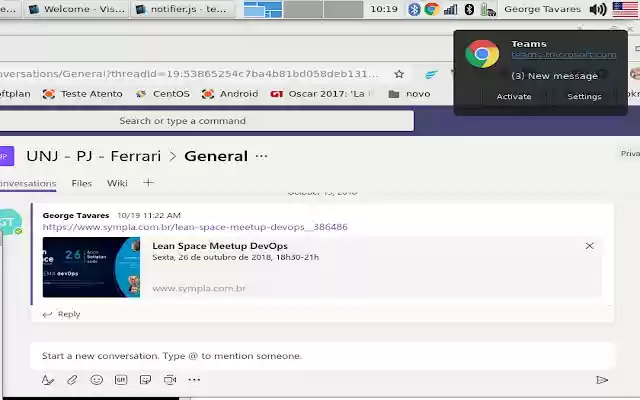Open the sympla.com.br lean-space-meetup link
This screenshot has height=400, width=640.
point(195,227)
